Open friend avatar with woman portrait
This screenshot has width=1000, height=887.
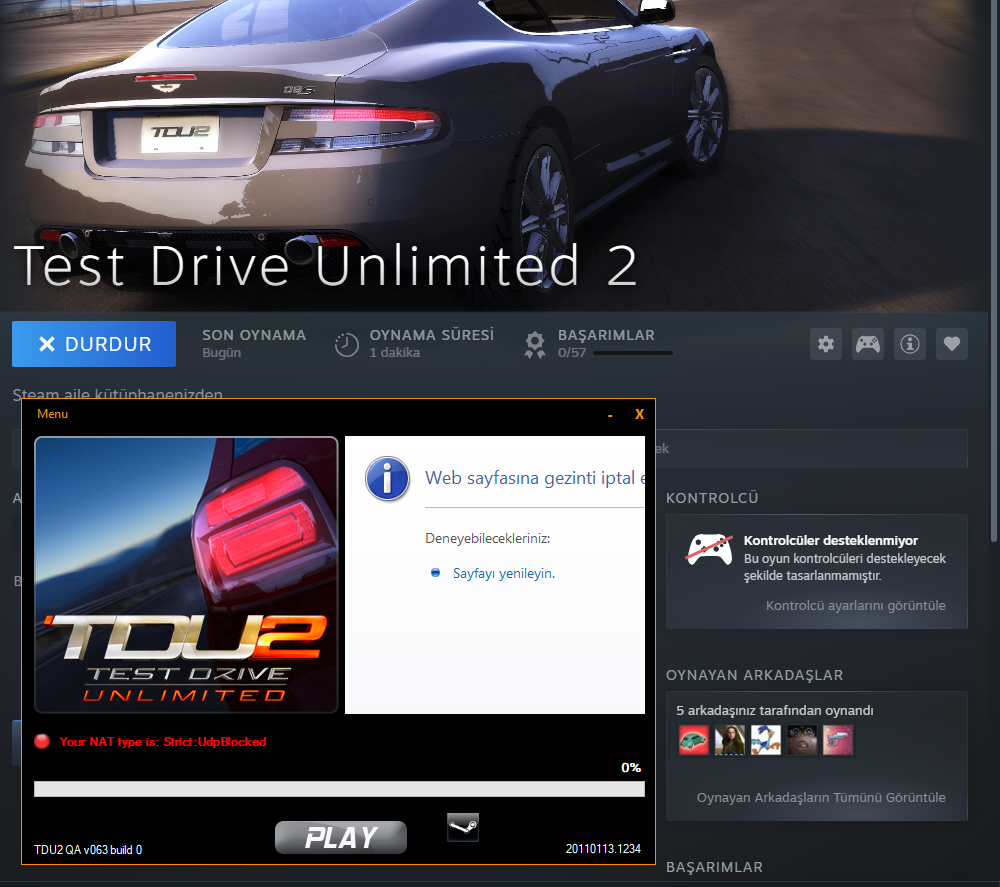pyautogui.click(x=730, y=740)
